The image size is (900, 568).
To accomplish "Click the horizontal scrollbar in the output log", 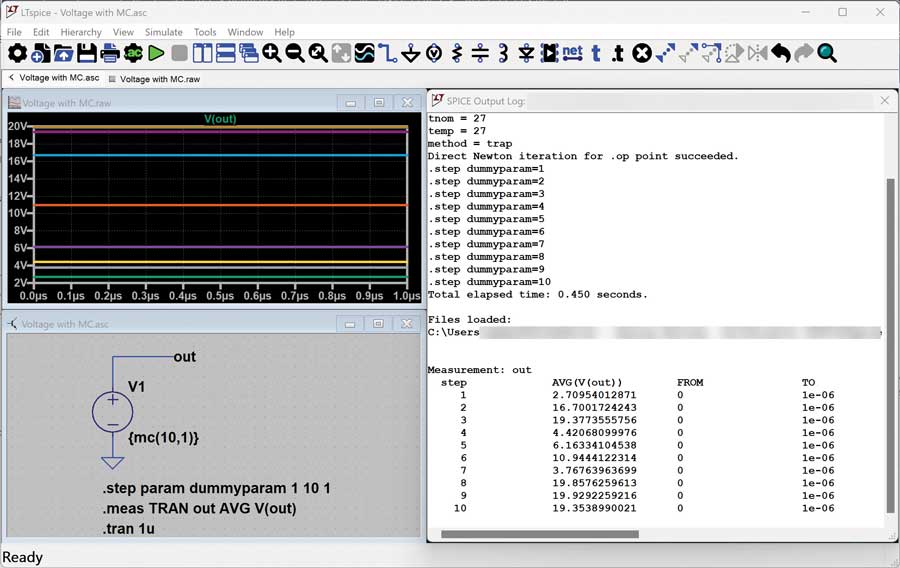I will 540,534.
